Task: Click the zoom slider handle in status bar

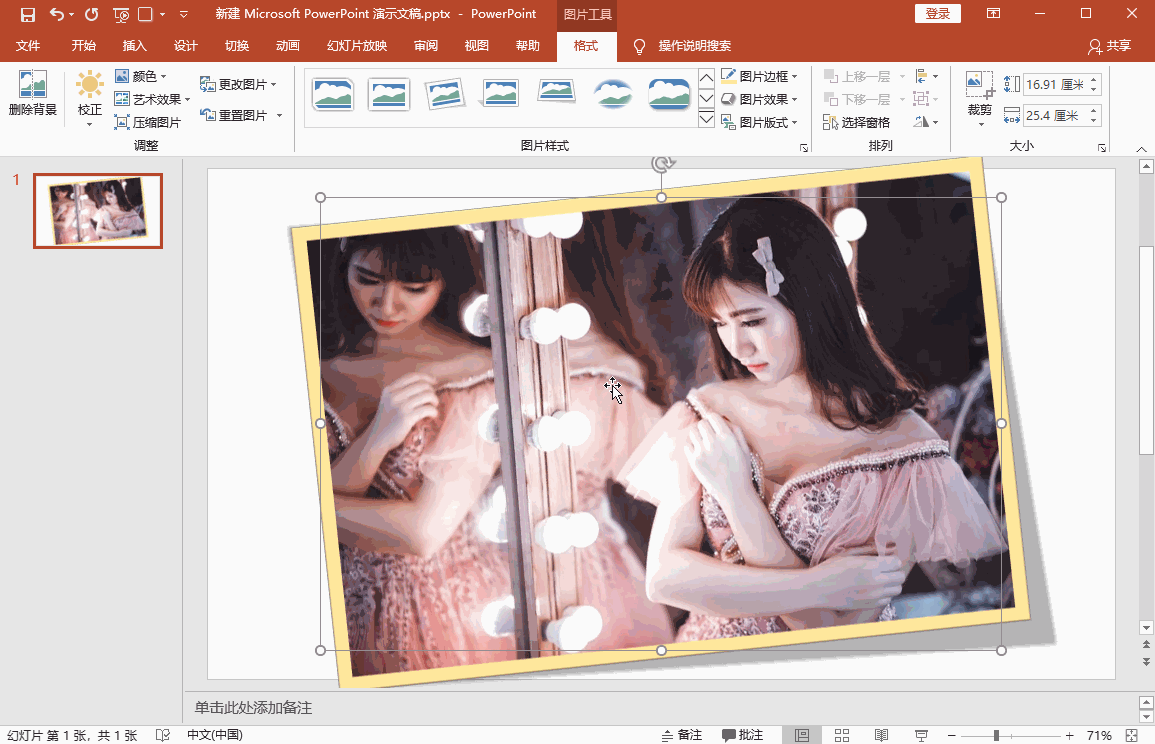Action: pos(996,735)
